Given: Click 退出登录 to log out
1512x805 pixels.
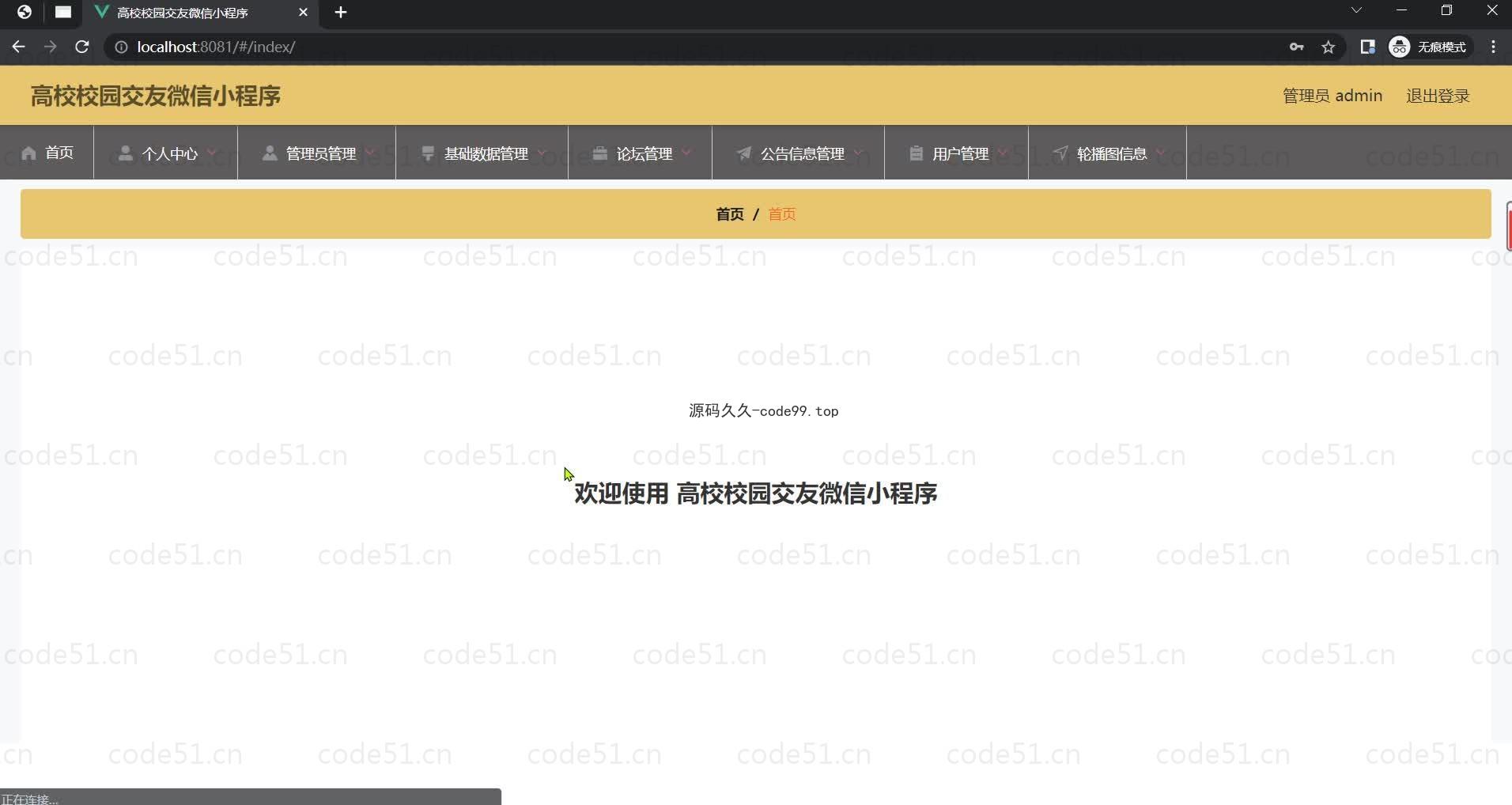Looking at the screenshot, I should click(1438, 96).
